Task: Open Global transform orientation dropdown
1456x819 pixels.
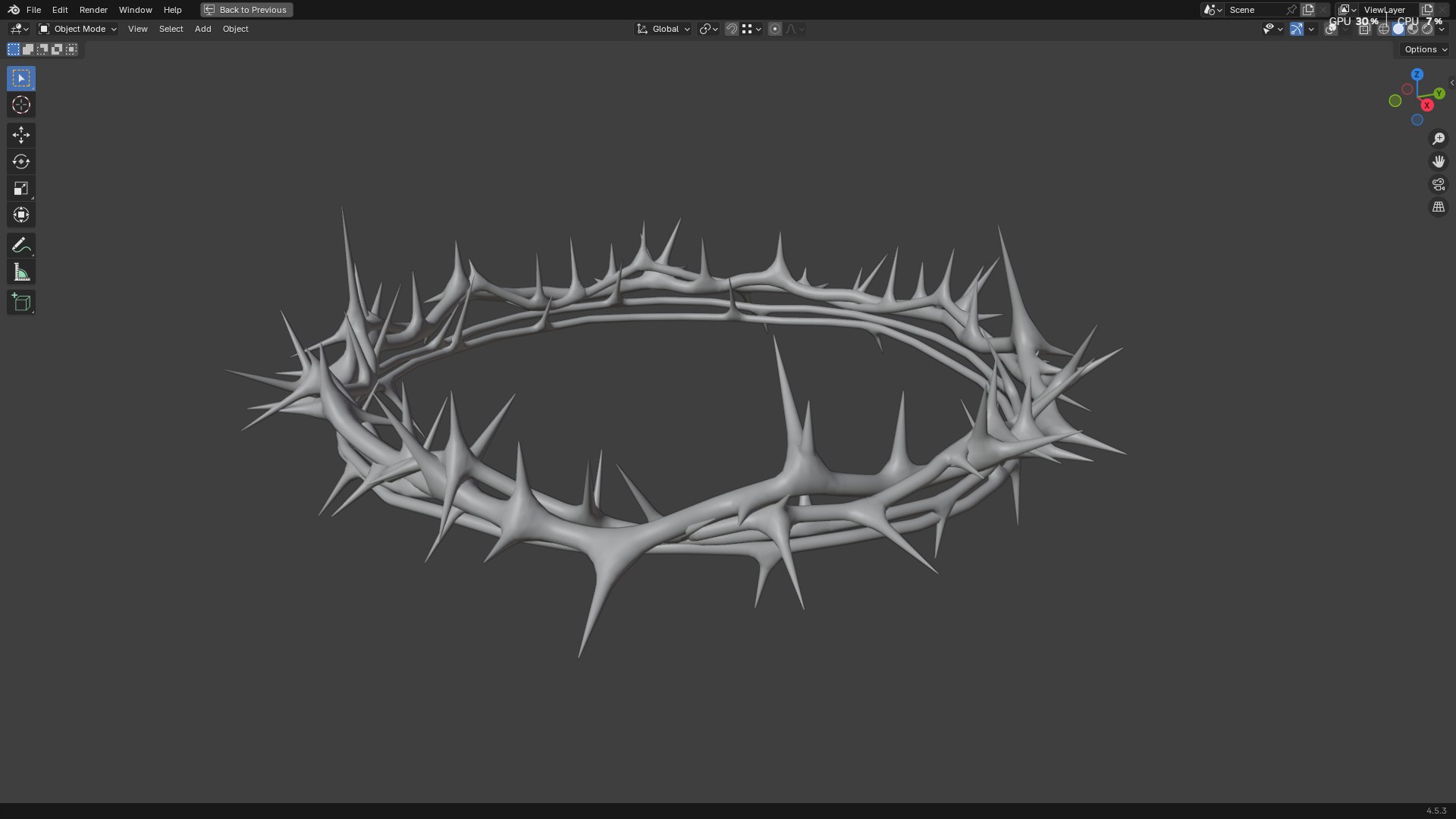Action: coord(664,29)
